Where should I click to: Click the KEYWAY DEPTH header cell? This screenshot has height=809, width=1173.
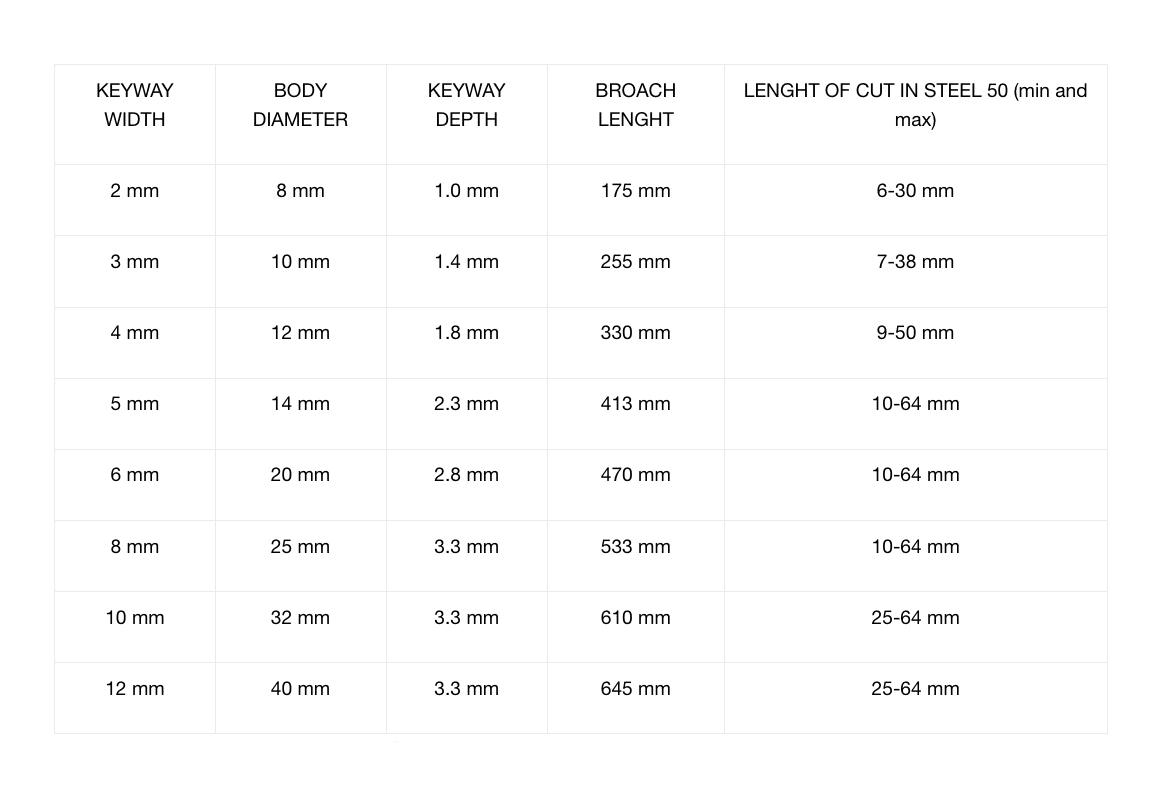(x=466, y=105)
